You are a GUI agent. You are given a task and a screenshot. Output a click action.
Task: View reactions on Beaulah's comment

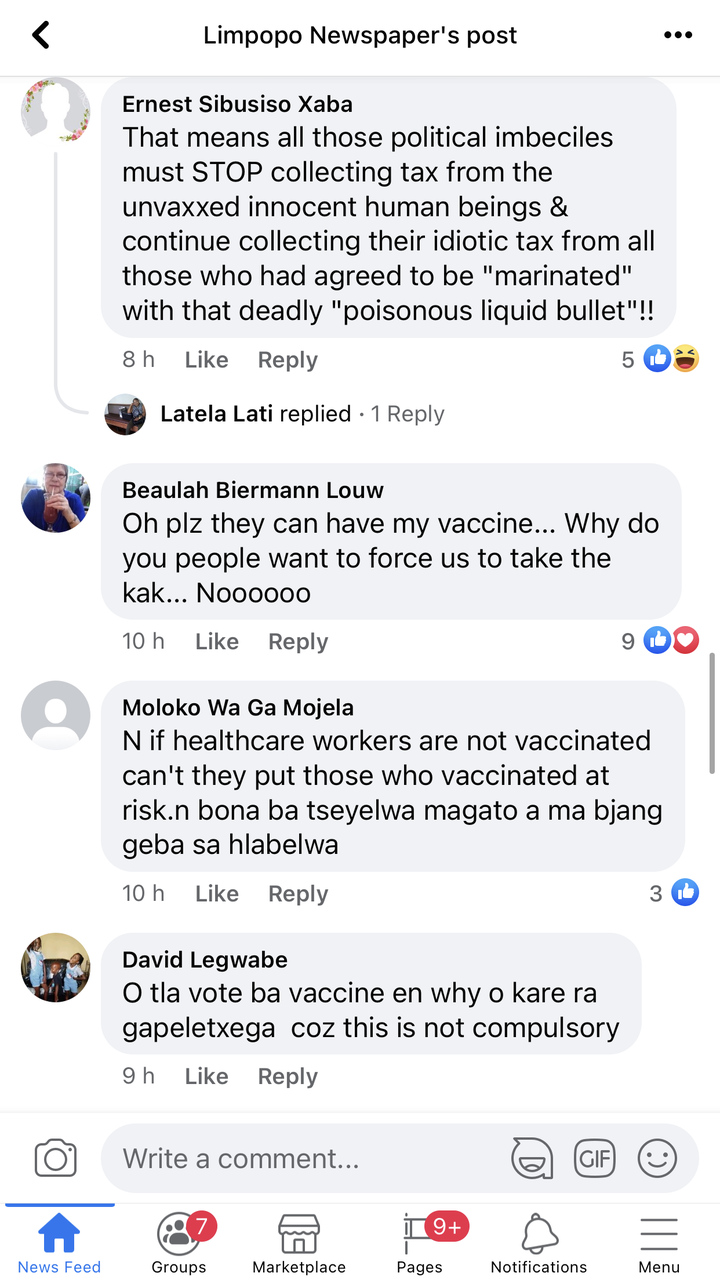(x=660, y=641)
